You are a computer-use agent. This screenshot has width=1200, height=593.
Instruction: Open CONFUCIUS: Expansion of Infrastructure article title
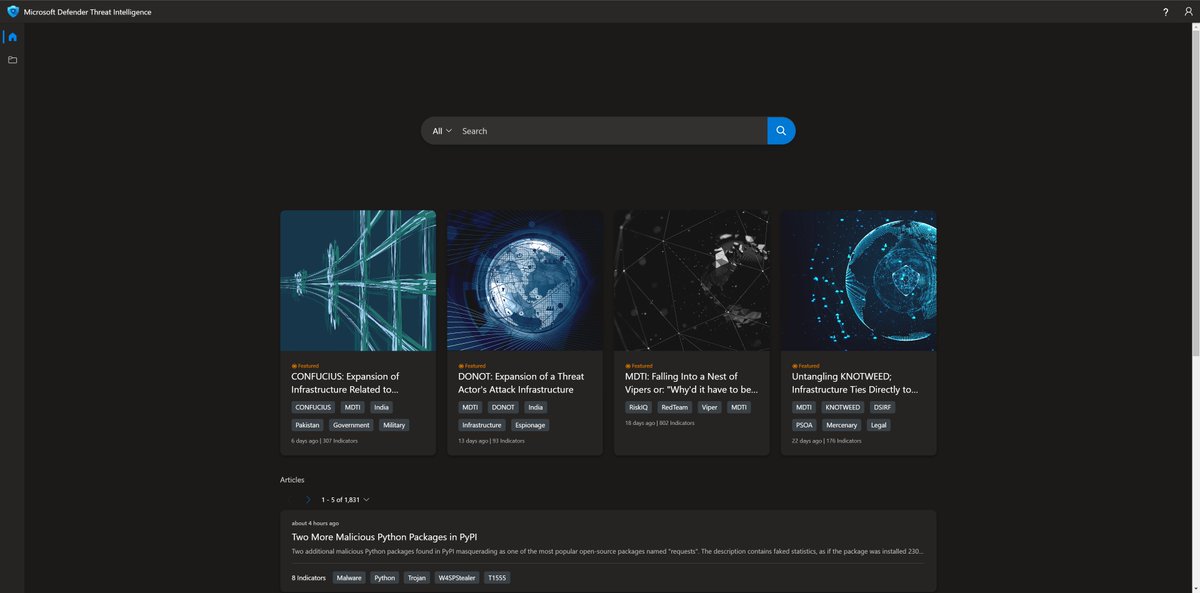(346, 382)
